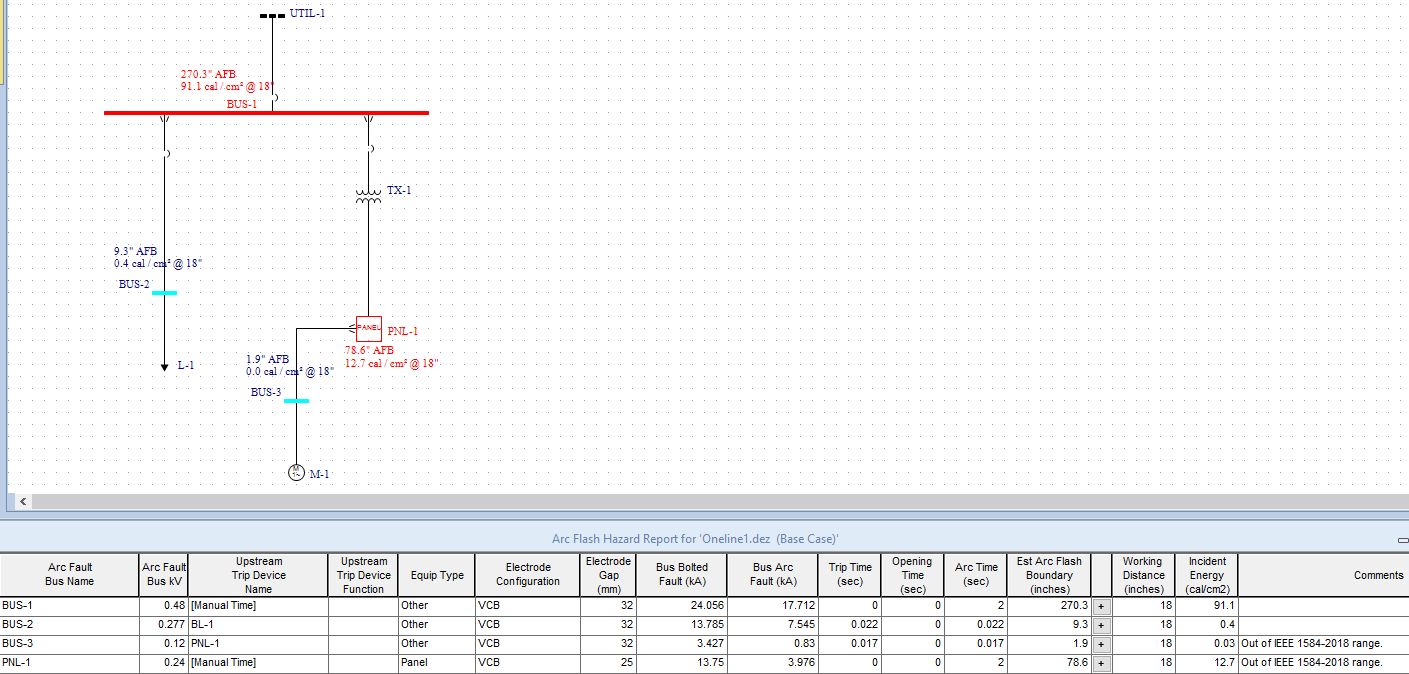Expand details for the BUS-1 row
Viewport: 1409px width, 674px height.
(x=1101, y=606)
